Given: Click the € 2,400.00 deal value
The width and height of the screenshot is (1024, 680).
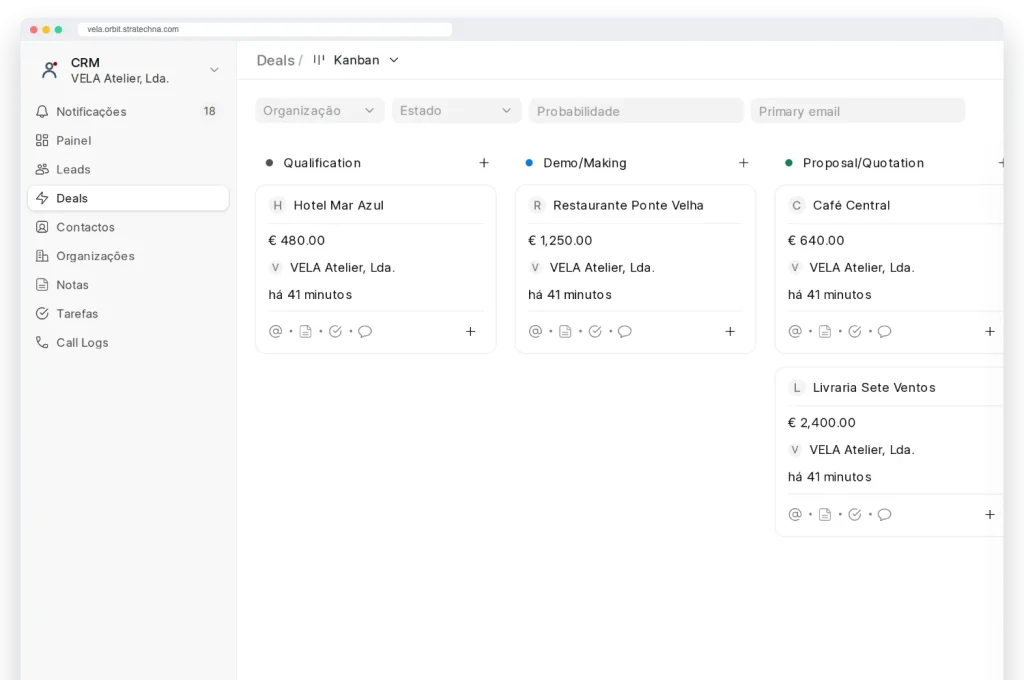Looking at the screenshot, I should (x=822, y=423).
